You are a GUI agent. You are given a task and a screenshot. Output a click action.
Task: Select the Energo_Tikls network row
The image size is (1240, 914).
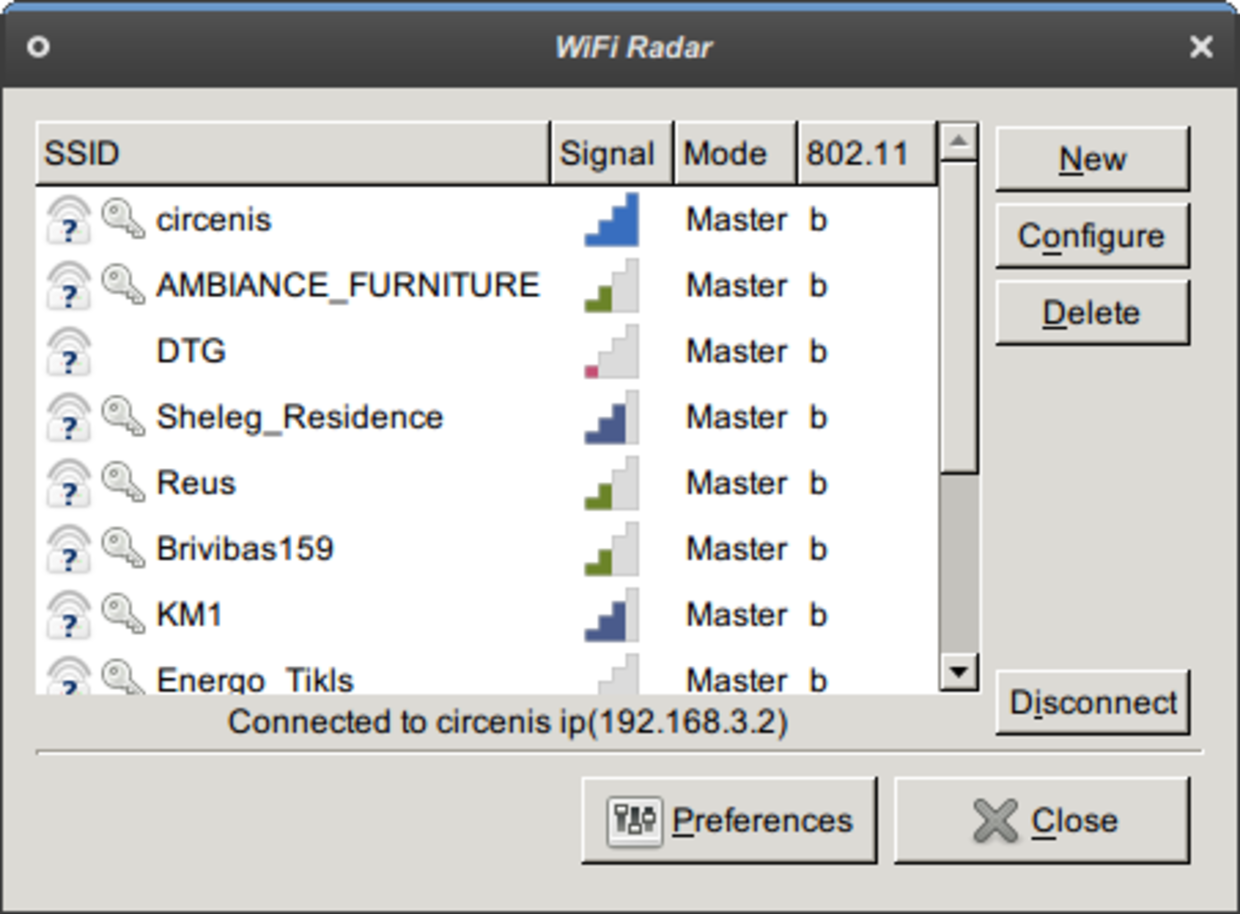pos(255,680)
